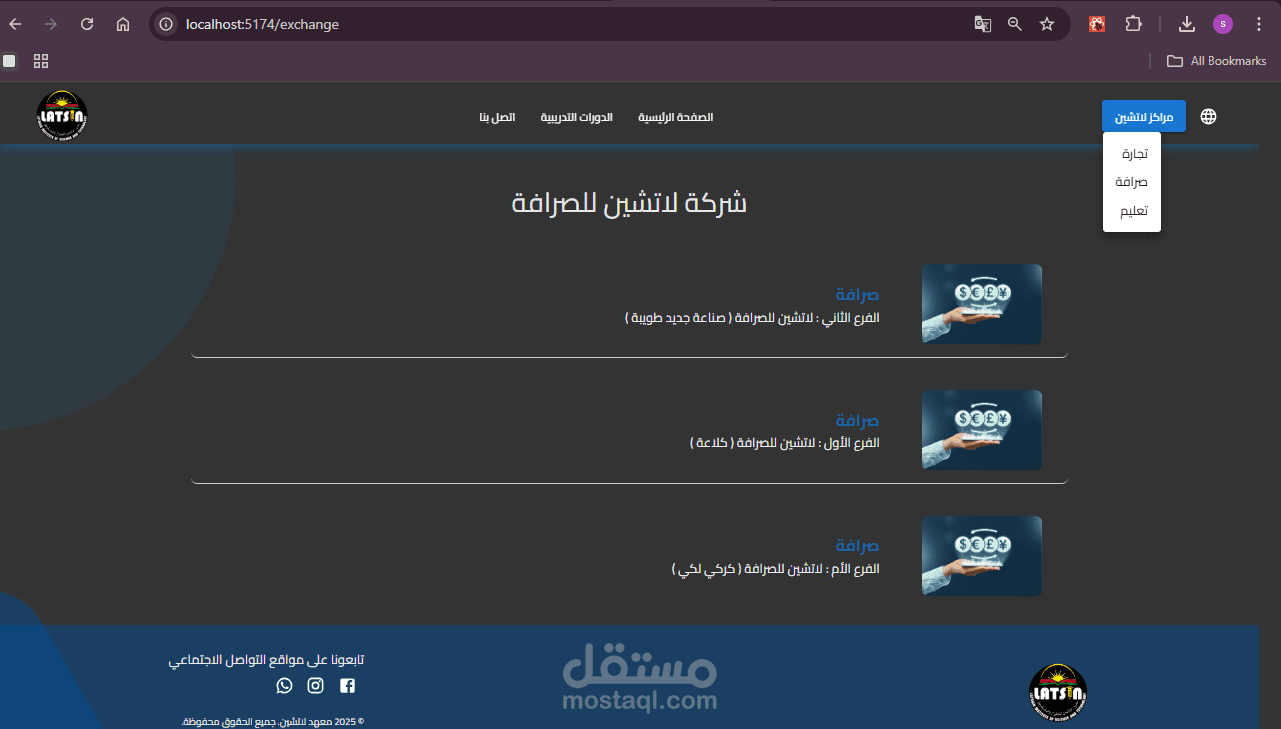Open All Bookmarks folder

click(x=1216, y=61)
